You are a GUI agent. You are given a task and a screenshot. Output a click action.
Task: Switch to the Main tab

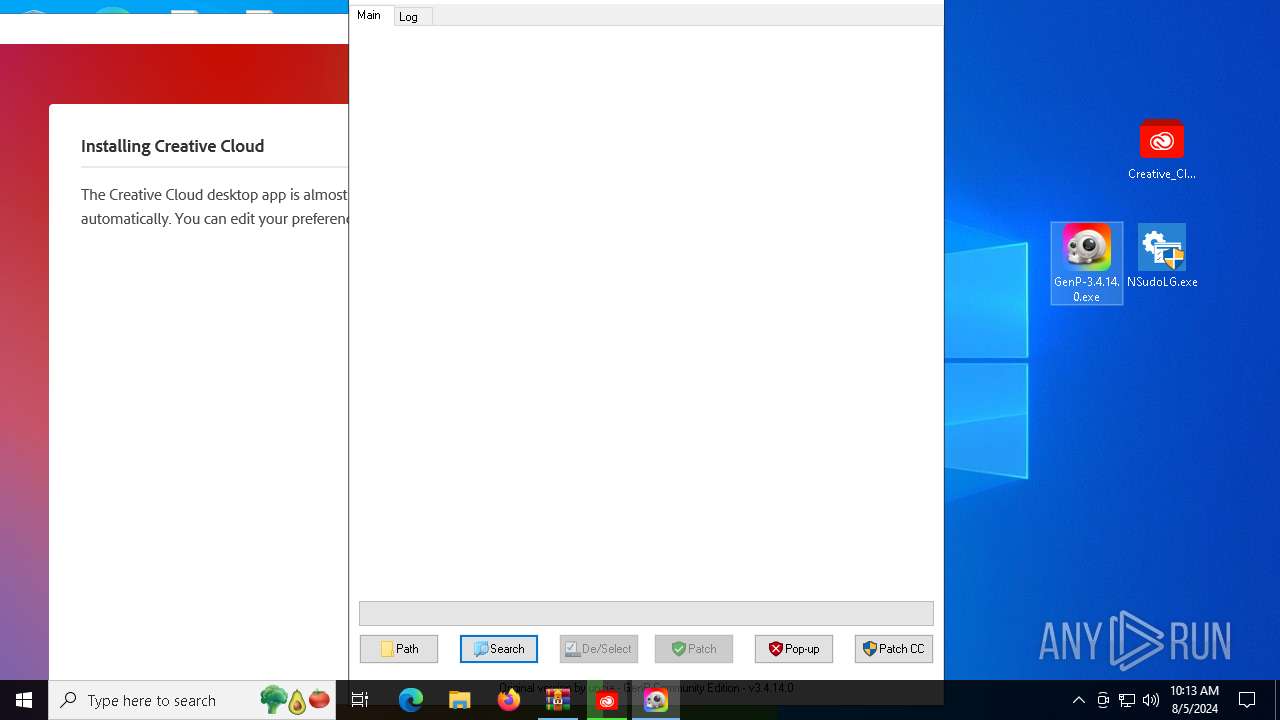click(x=369, y=15)
